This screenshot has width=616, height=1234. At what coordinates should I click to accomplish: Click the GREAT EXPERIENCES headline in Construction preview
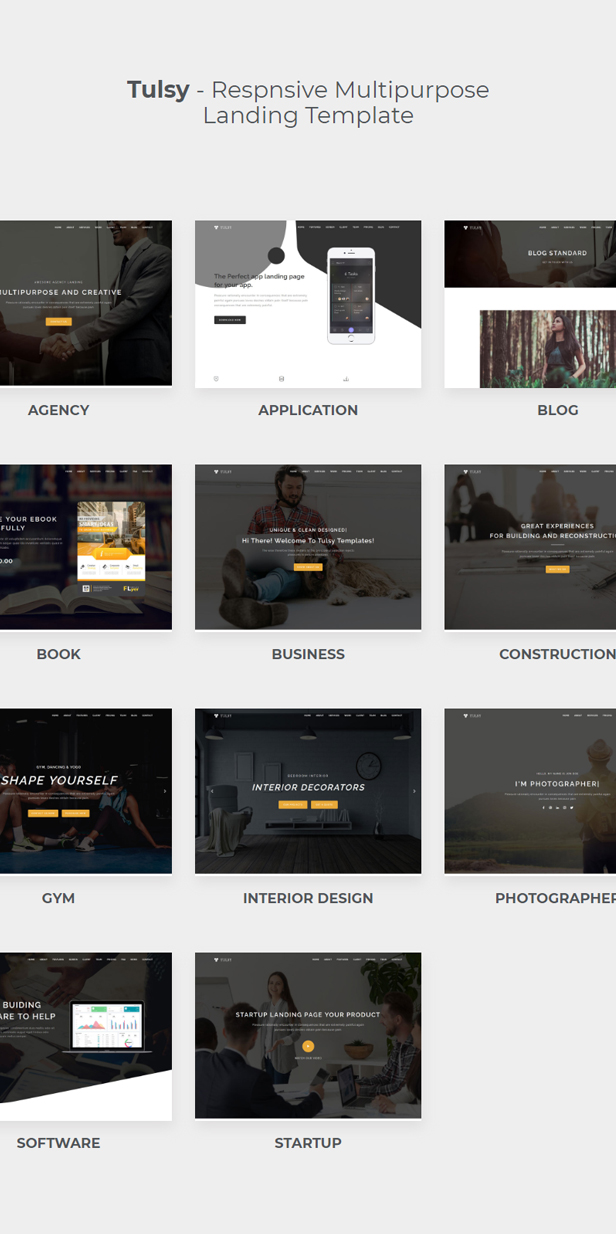point(557,526)
